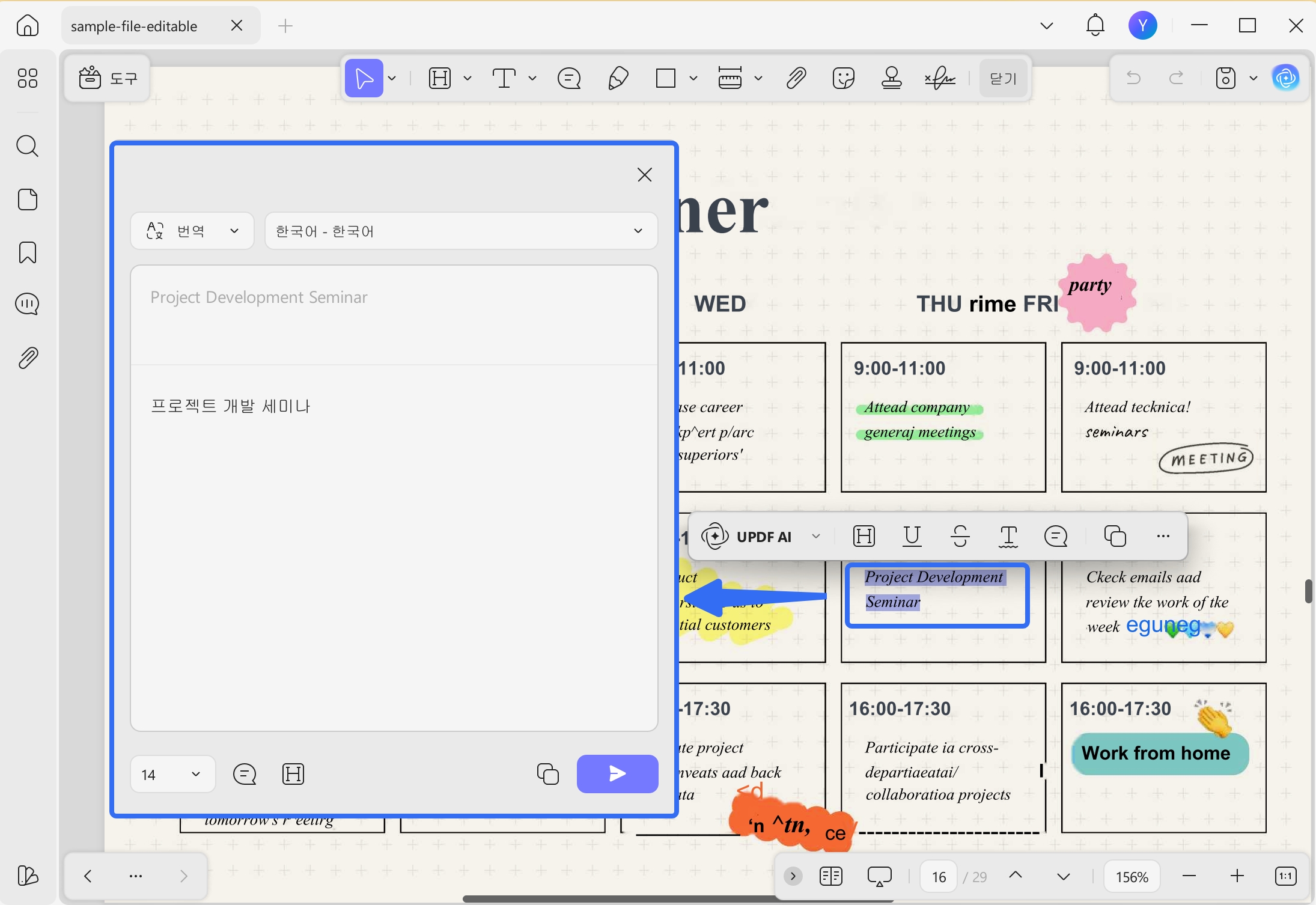
Task: Click the redo arrow
Action: pyautogui.click(x=1177, y=78)
